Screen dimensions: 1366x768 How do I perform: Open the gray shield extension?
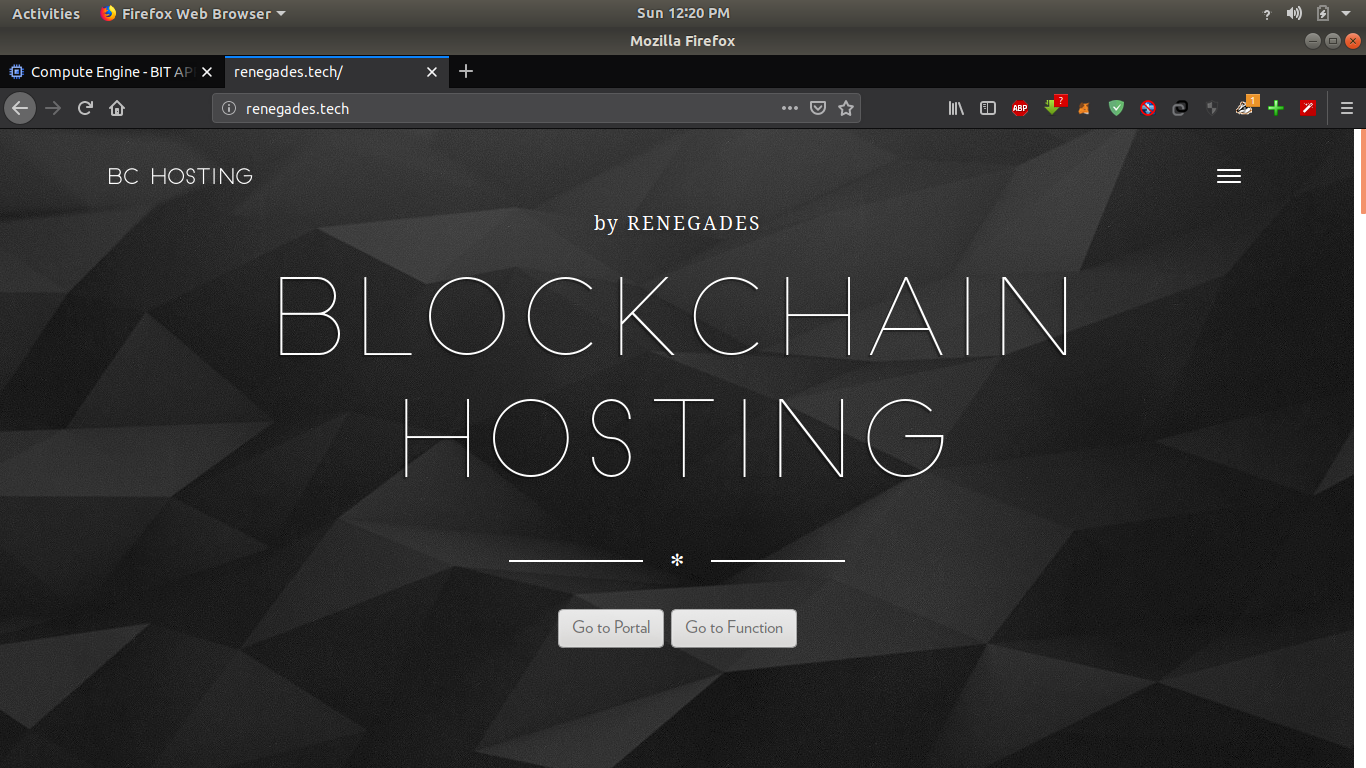[1212, 108]
